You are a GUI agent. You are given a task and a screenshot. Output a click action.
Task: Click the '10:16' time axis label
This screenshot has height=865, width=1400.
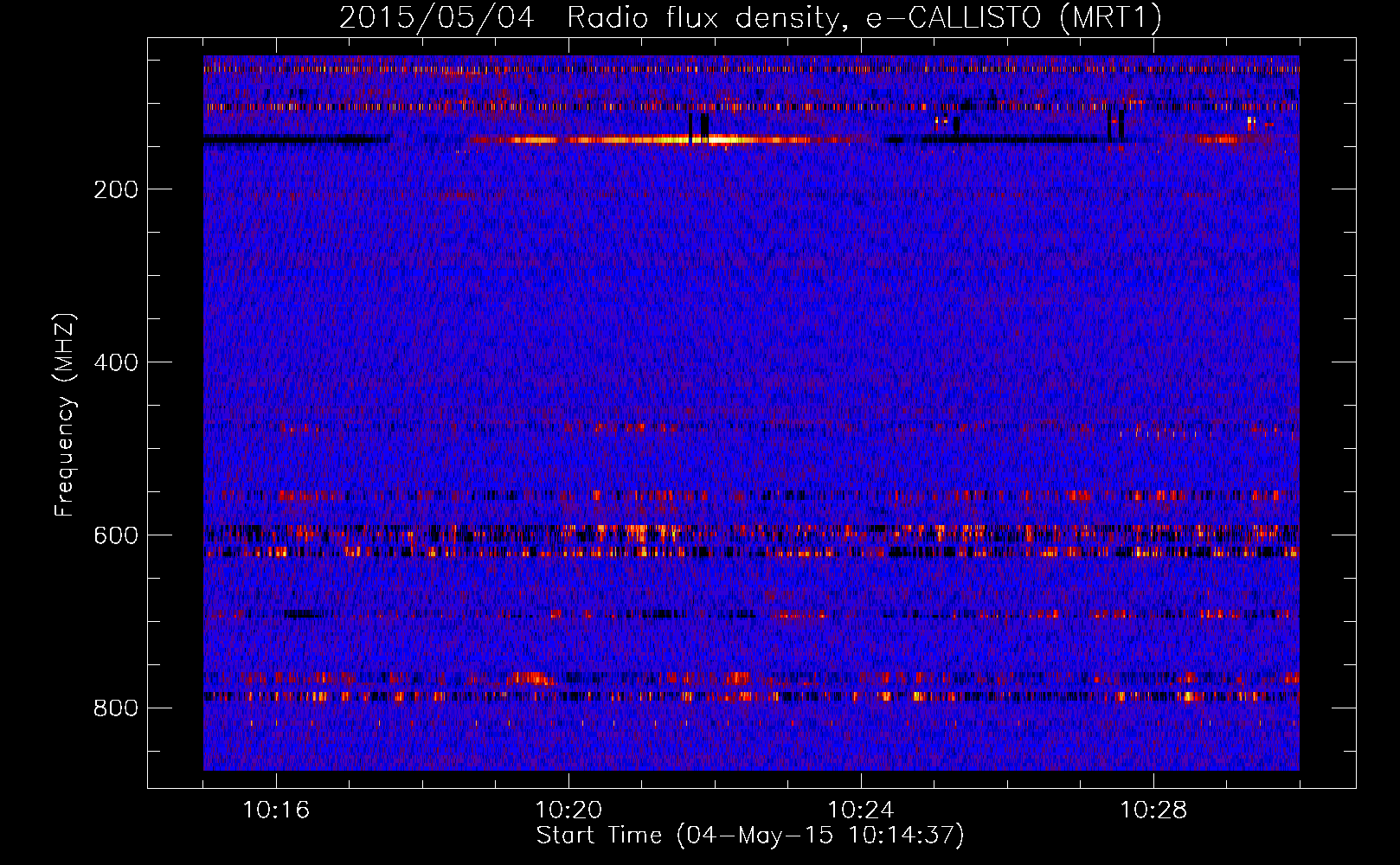276,811
